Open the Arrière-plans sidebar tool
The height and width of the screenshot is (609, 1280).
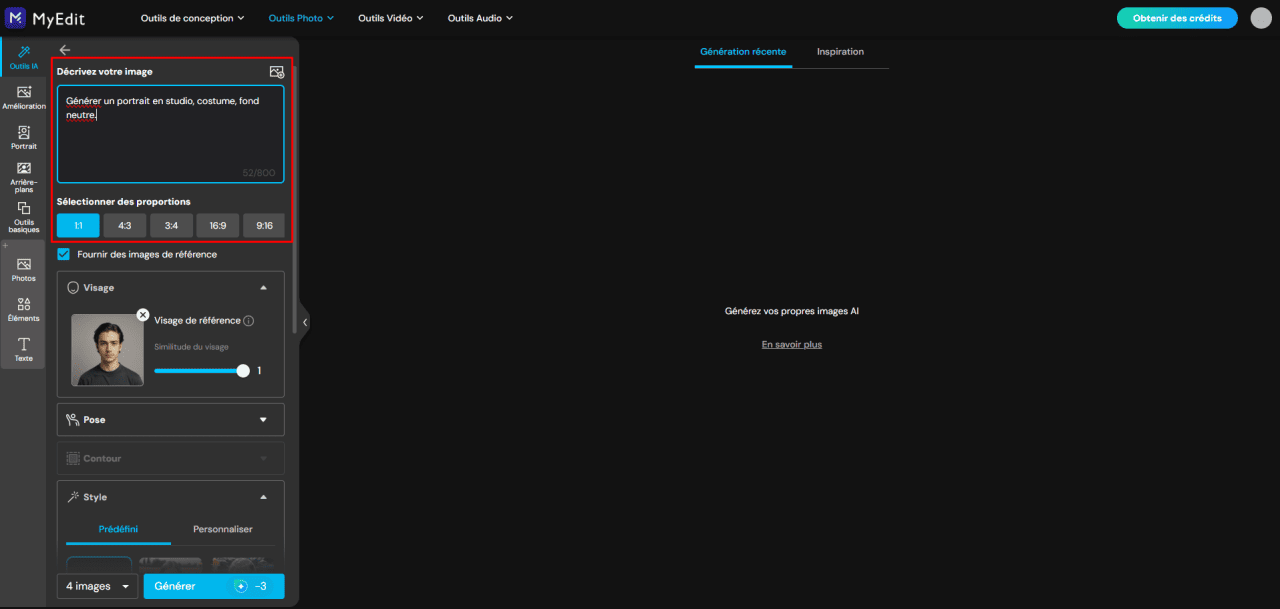(x=24, y=176)
